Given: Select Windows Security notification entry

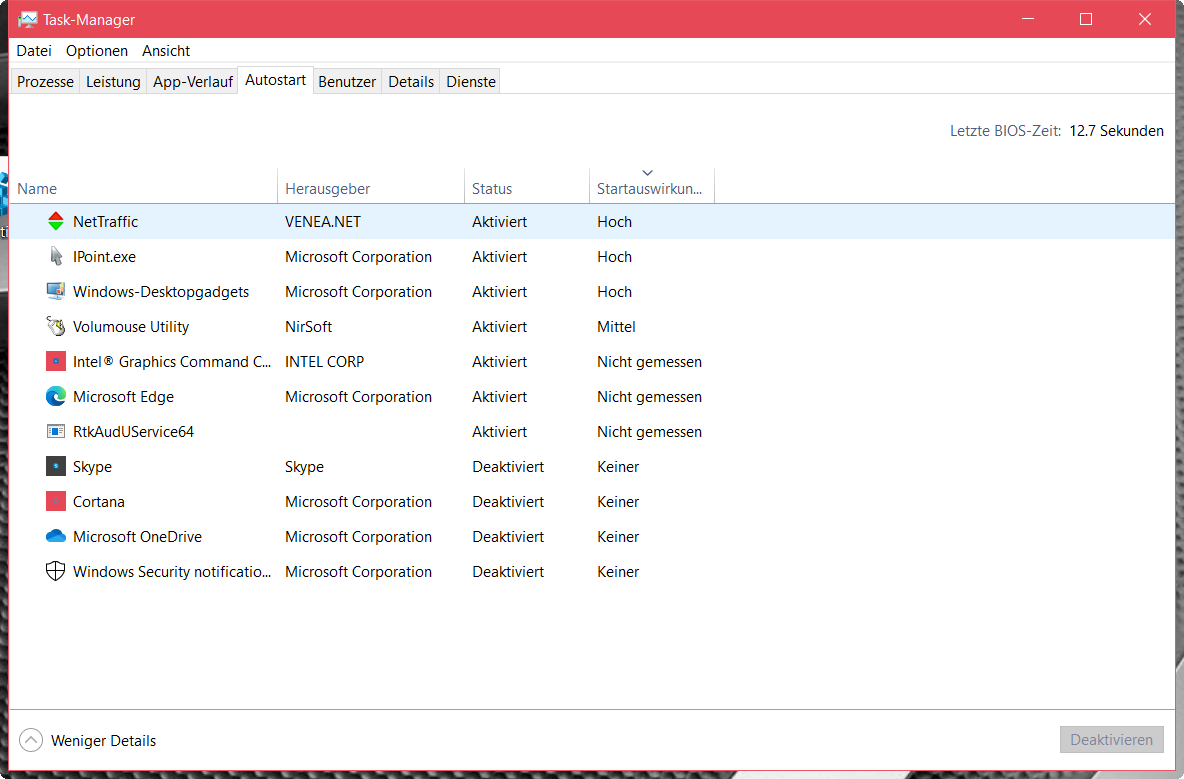Looking at the screenshot, I should click(x=171, y=571).
